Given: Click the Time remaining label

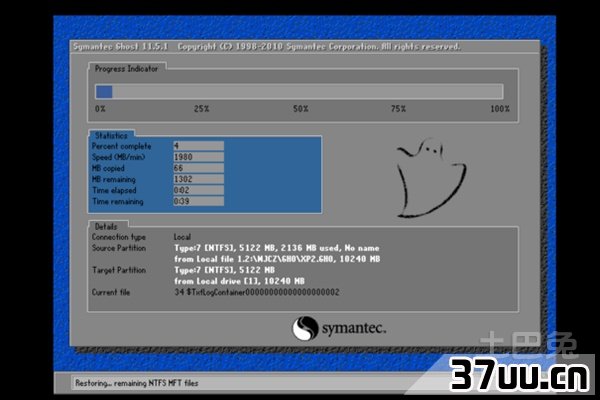Looking at the screenshot, I should coord(117,201).
